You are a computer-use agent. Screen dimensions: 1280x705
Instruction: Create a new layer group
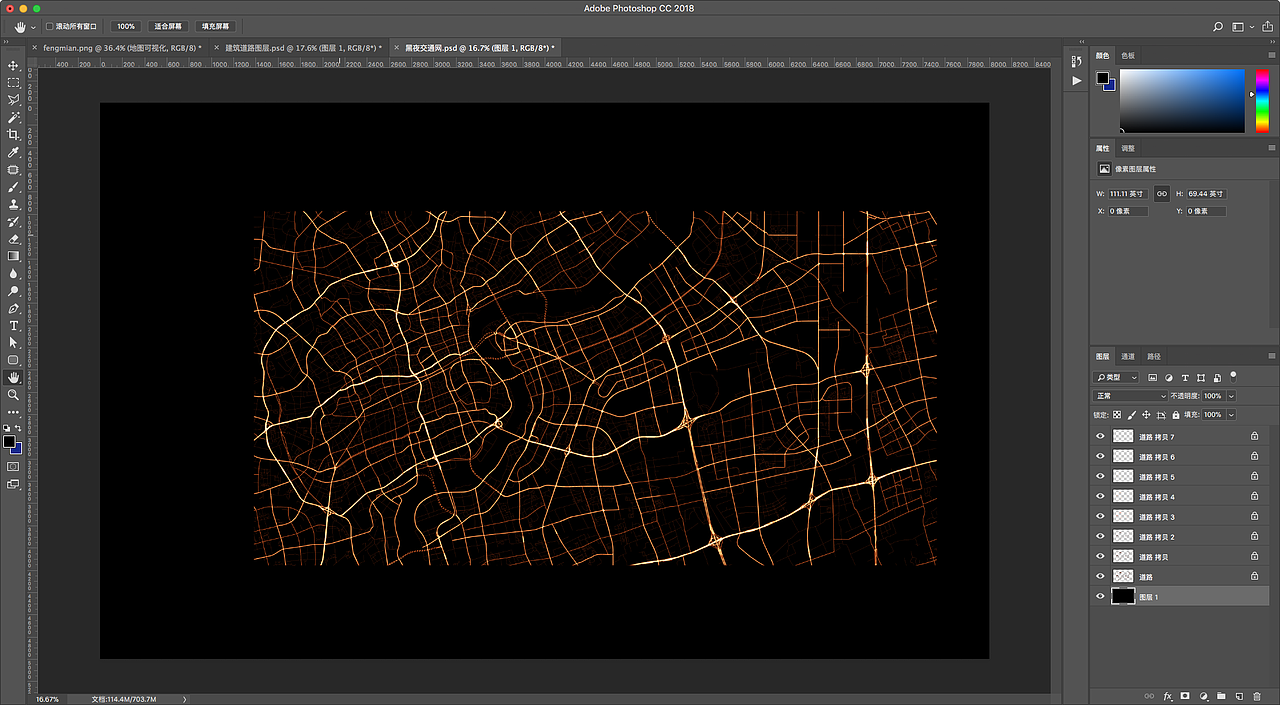click(1221, 696)
